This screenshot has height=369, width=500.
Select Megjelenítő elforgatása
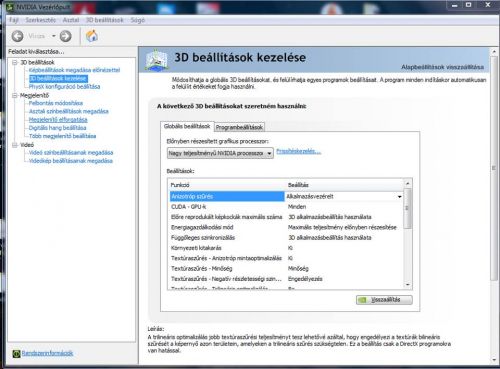tap(58, 120)
